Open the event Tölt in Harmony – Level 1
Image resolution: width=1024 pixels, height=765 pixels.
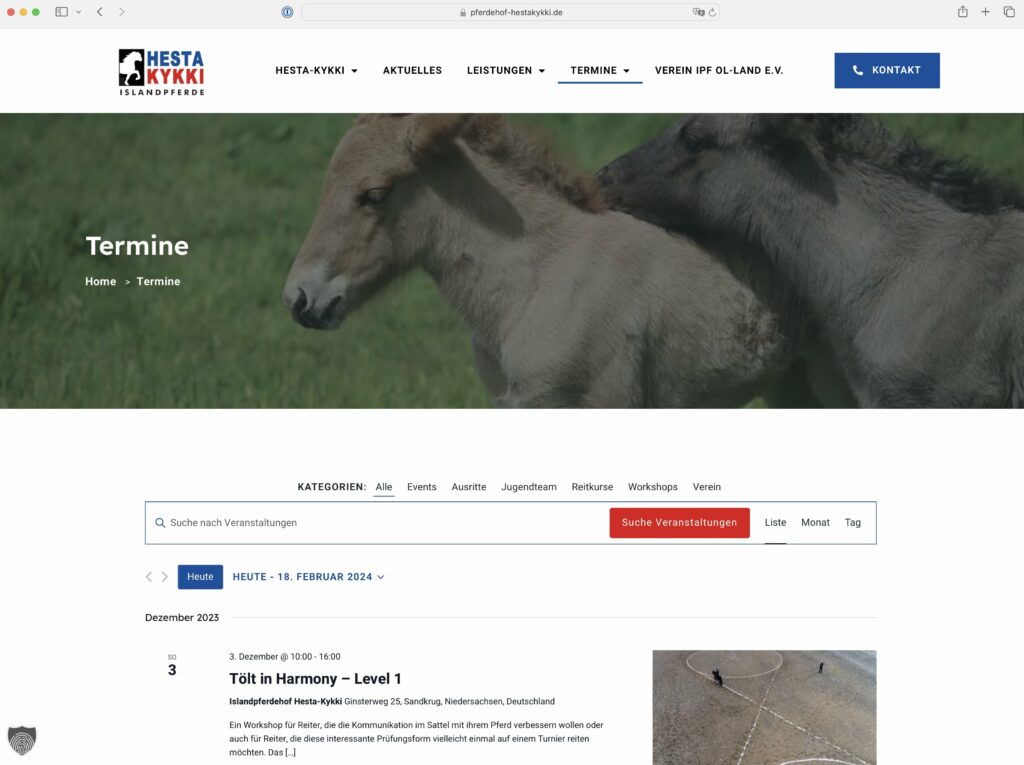coord(314,678)
